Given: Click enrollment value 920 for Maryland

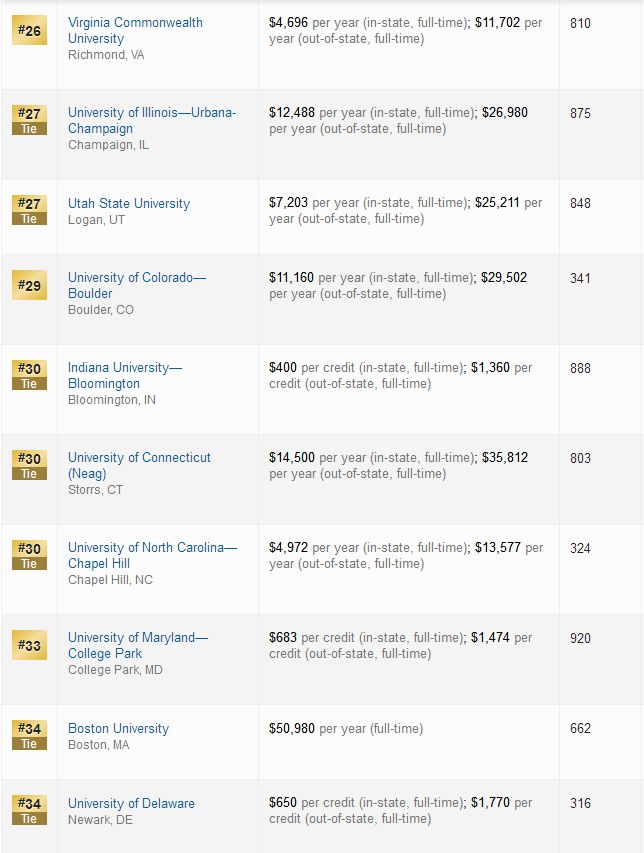Looking at the screenshot, I should pos(580,638).
